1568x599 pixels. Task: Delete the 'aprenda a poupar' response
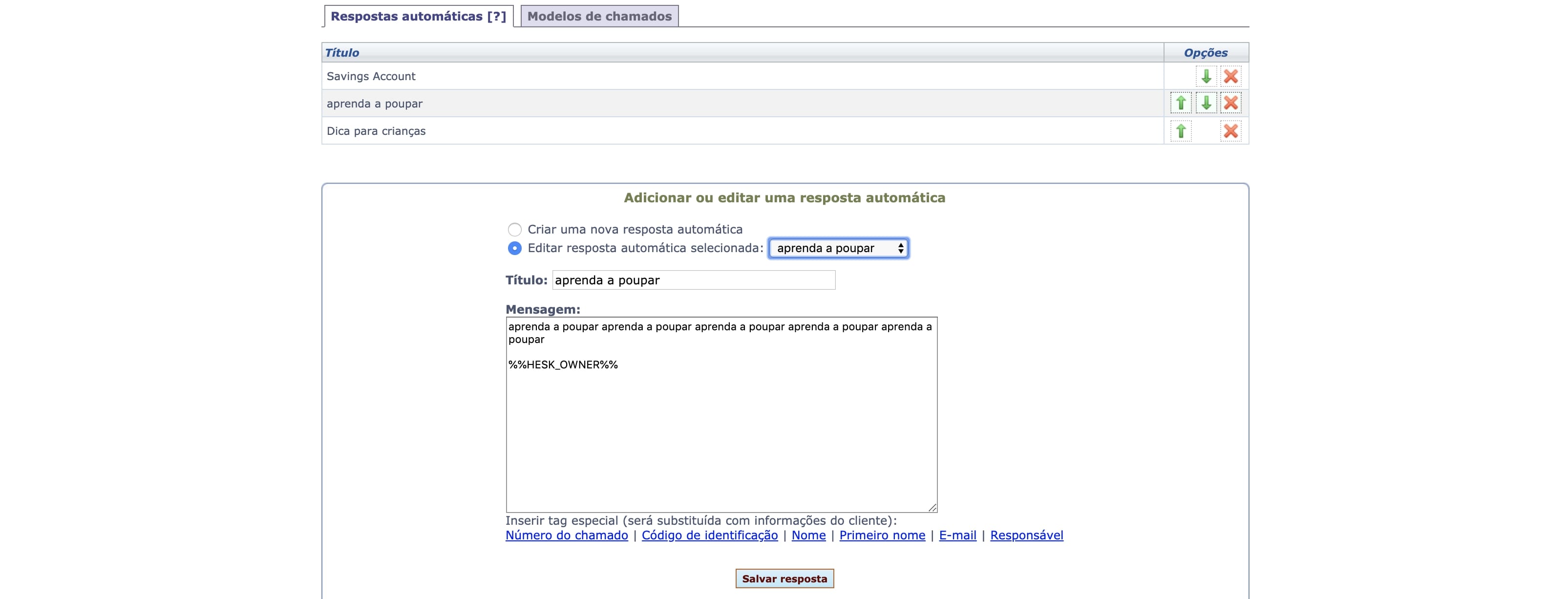click(x=1230, y=104)
